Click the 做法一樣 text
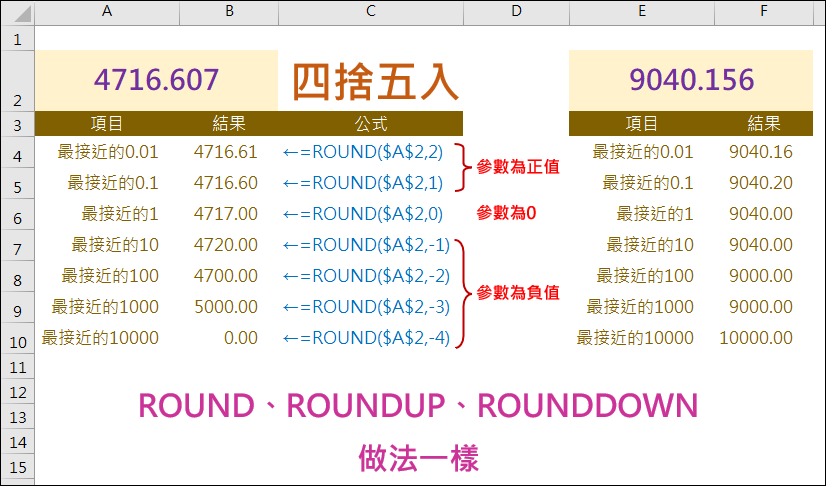Image resolution: width=826 pixels, height=486 pixels. pyautogui.click(x=418, y=458)
